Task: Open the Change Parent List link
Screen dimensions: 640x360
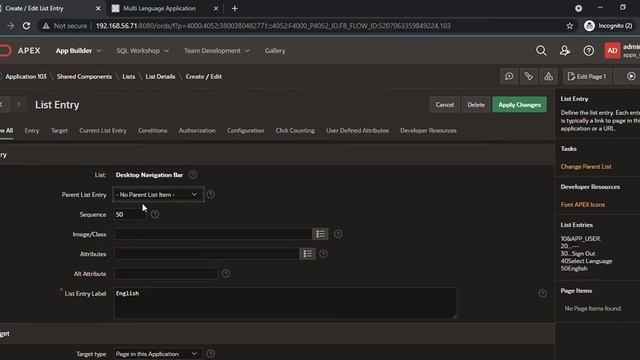Action: (x=586, y=167)
